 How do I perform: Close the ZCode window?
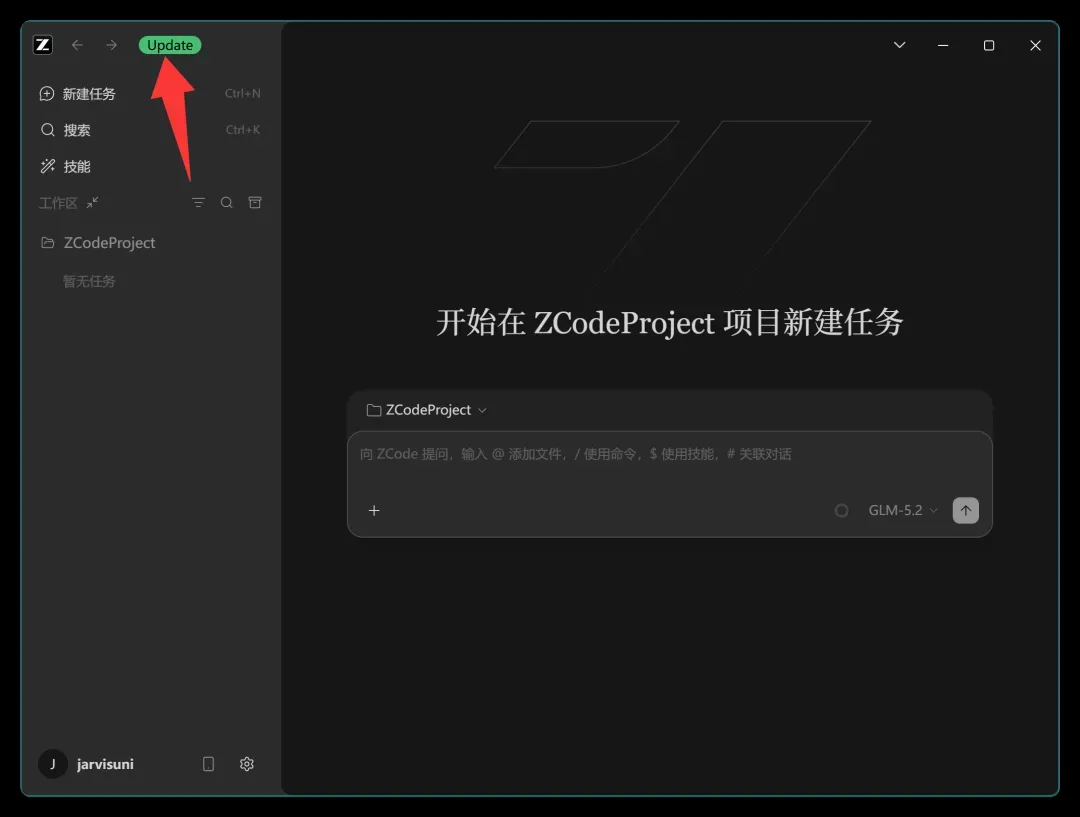tap(1035, 45)
